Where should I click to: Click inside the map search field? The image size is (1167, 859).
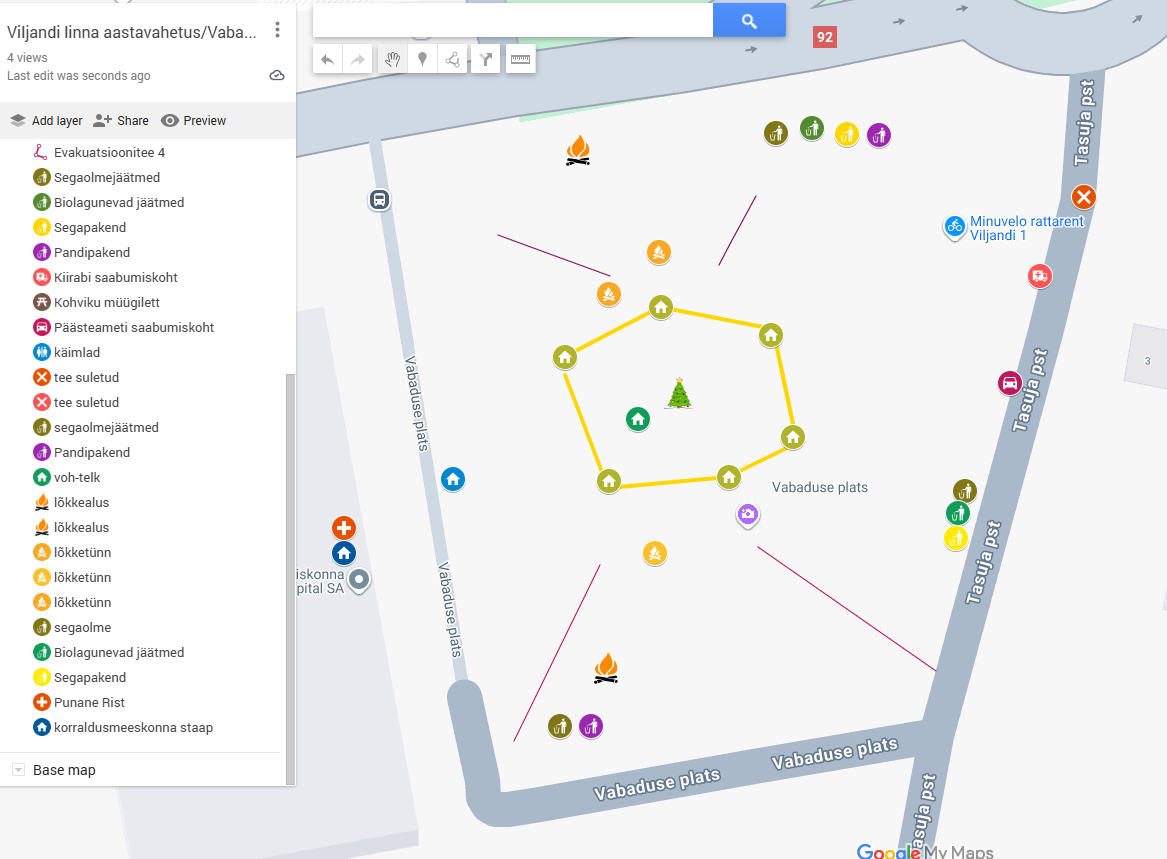click(x=512, y=21)
